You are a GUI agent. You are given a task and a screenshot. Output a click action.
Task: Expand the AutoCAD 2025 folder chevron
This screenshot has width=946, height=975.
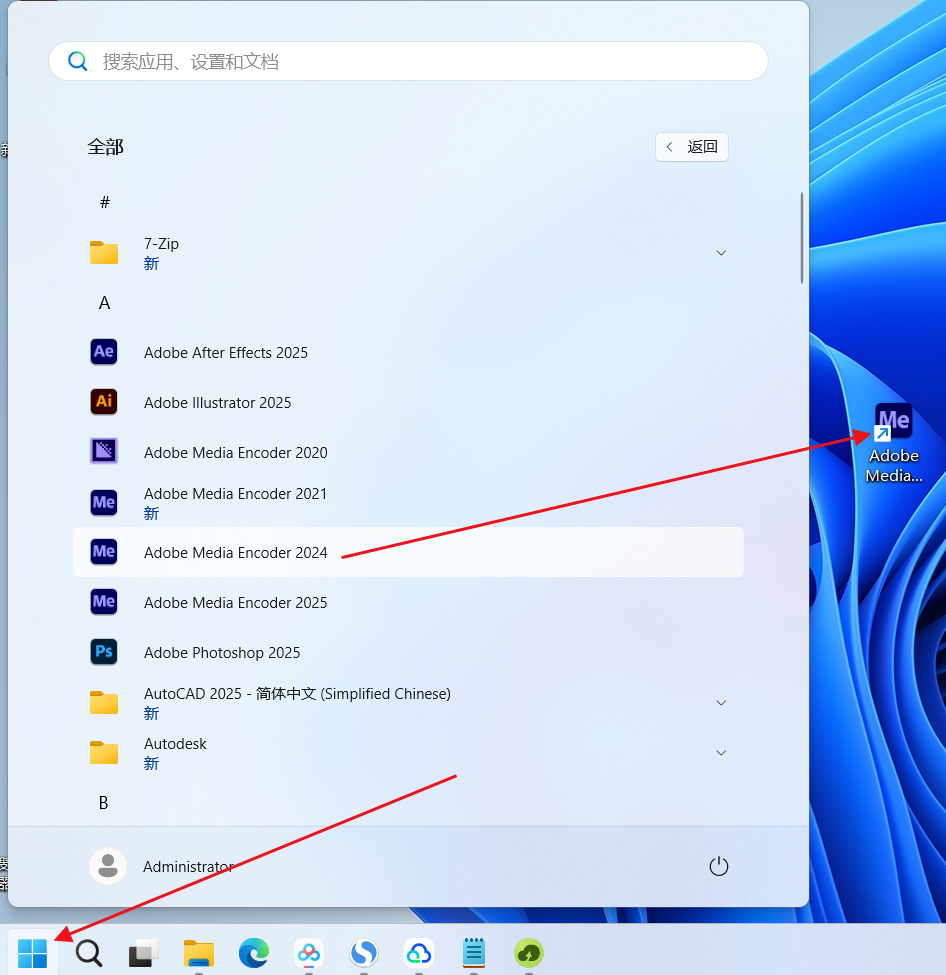click(721, 703)
